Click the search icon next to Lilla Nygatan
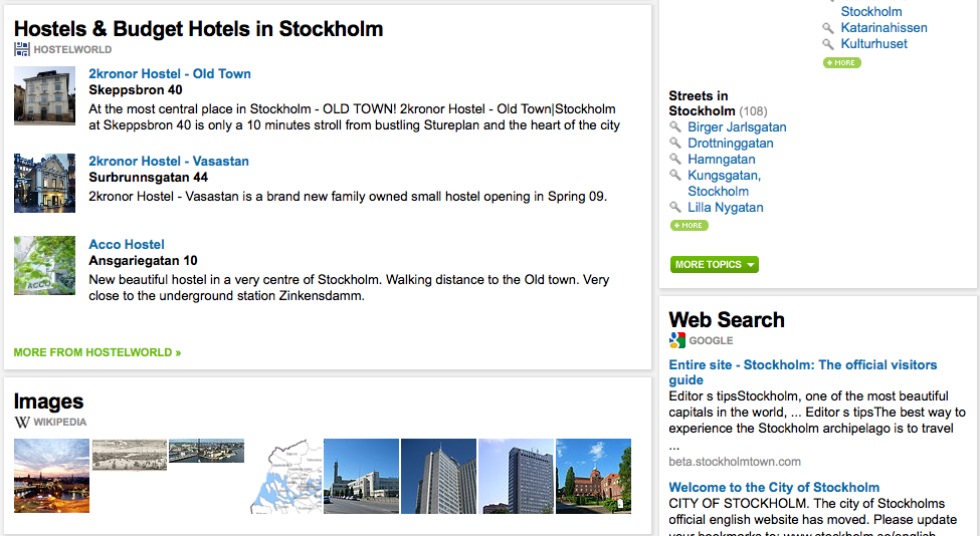The image size is (980, 536). (x=675, y=207)
